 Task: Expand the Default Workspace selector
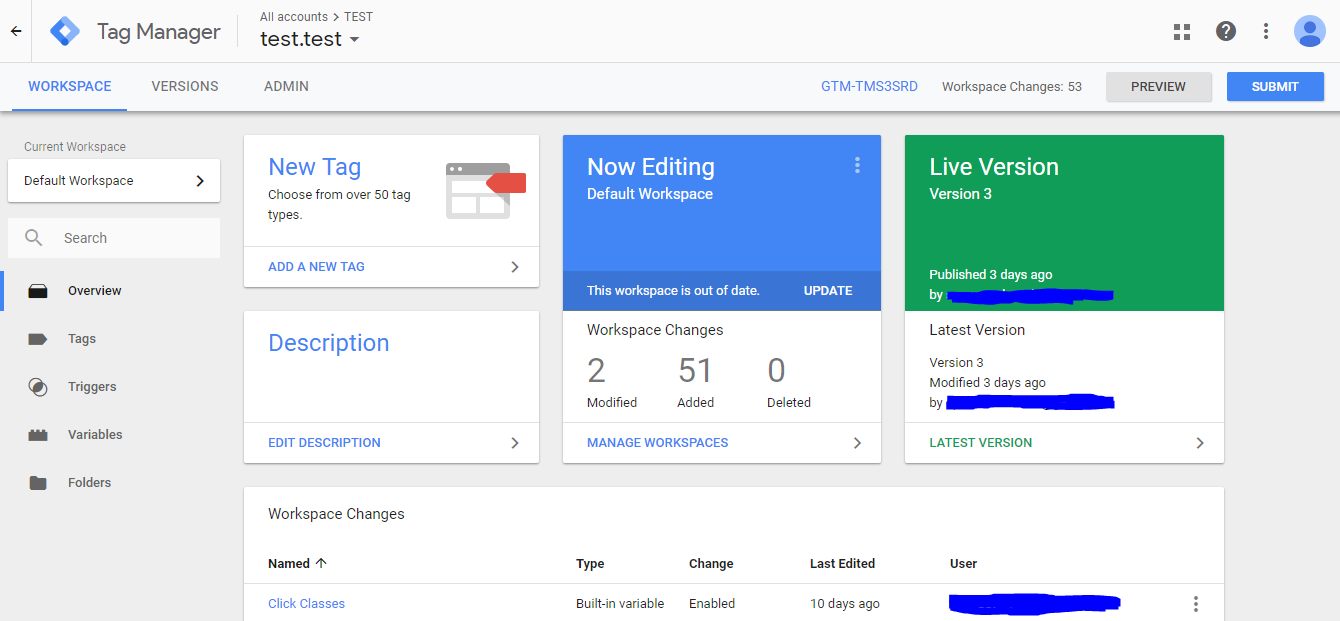(114, 181)
